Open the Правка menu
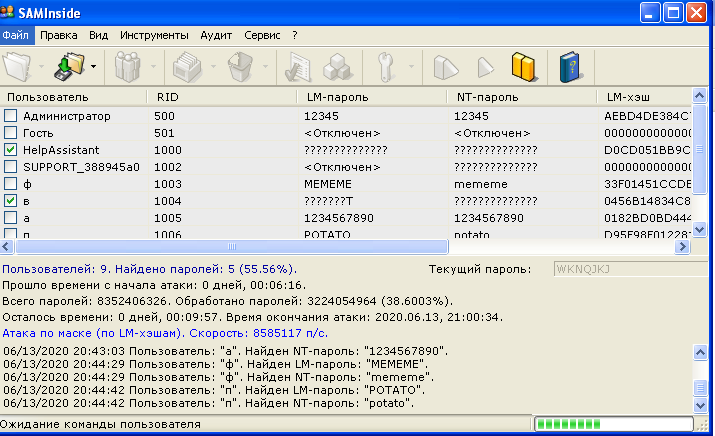Viewport: 715px width, 436px height. tap(59, 35)
